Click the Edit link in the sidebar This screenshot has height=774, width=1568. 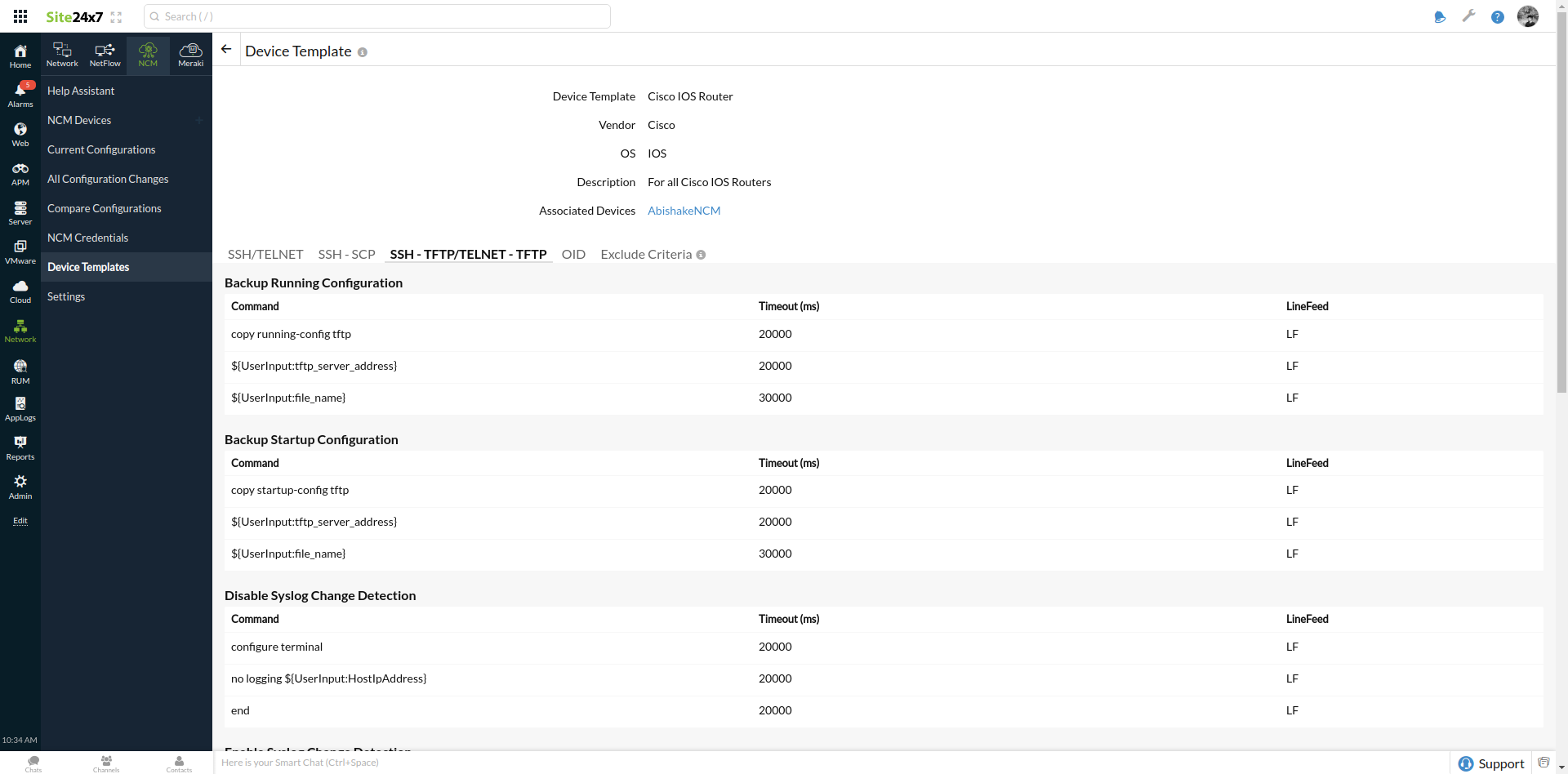click(x=20, y=521)
